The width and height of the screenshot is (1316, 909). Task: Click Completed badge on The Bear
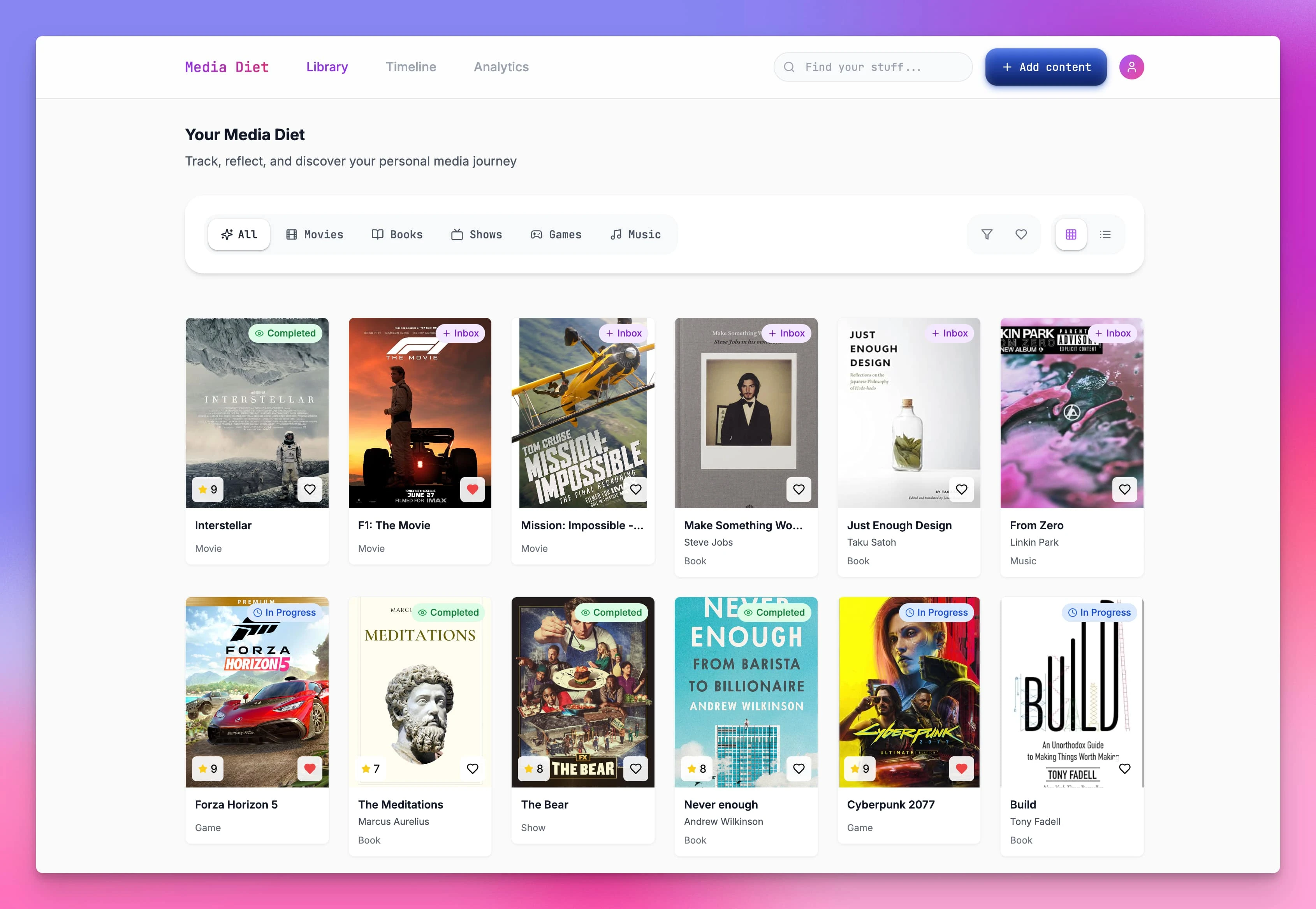point(611,612)
